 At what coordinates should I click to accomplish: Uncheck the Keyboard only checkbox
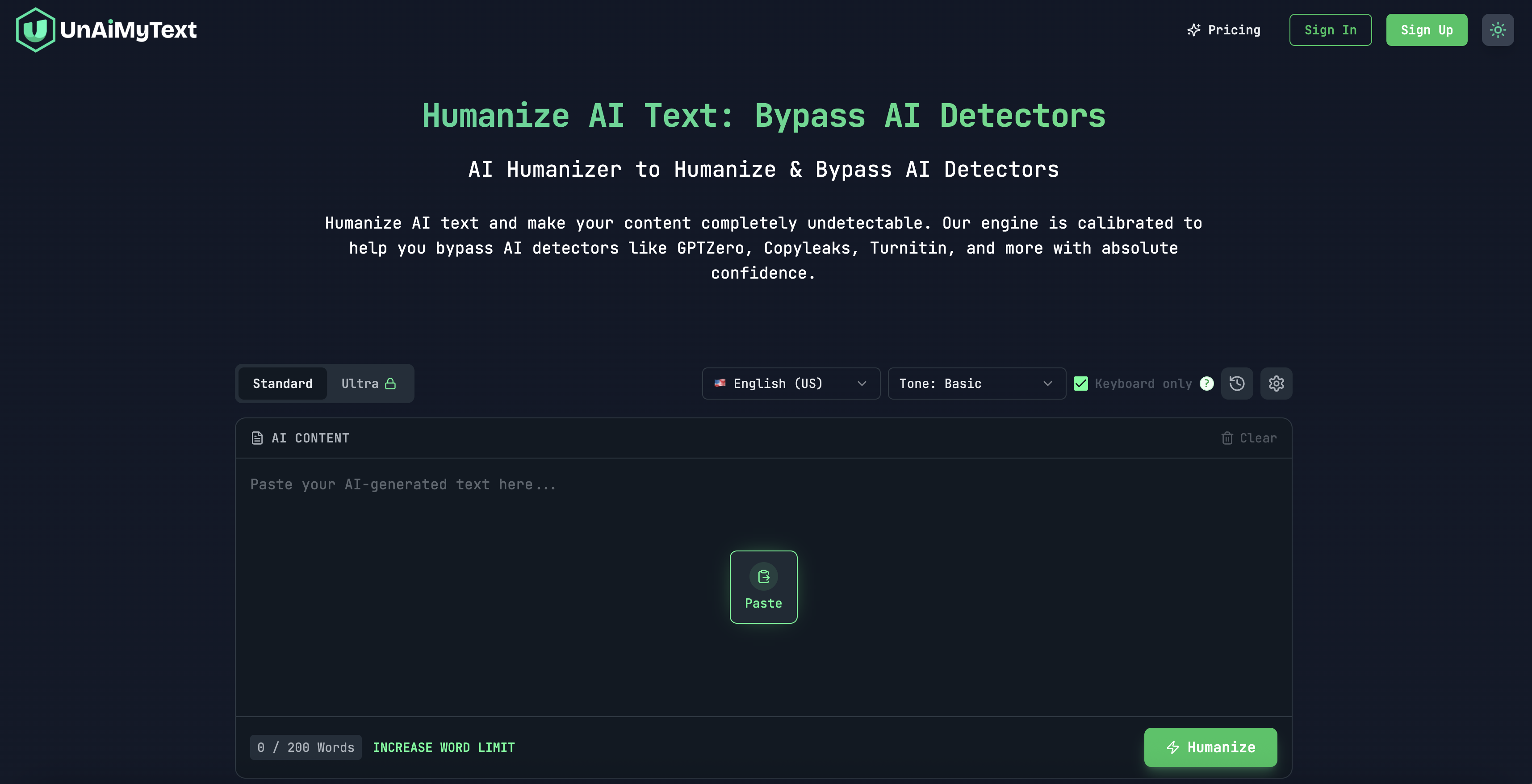click(1081, 384)
